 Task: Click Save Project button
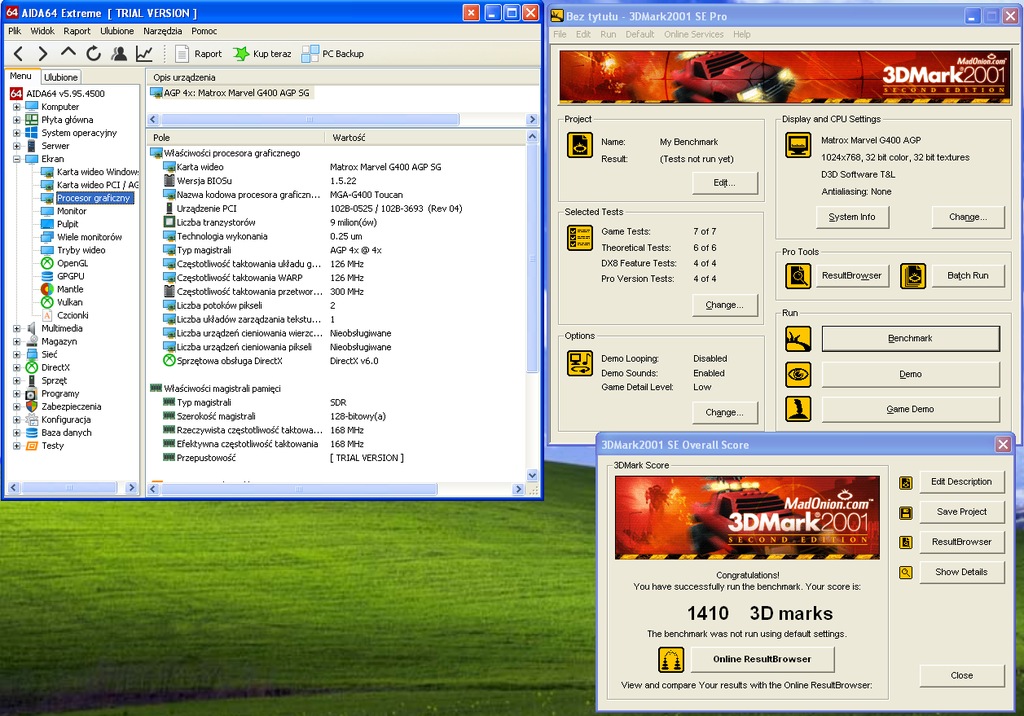coord(961,512)
